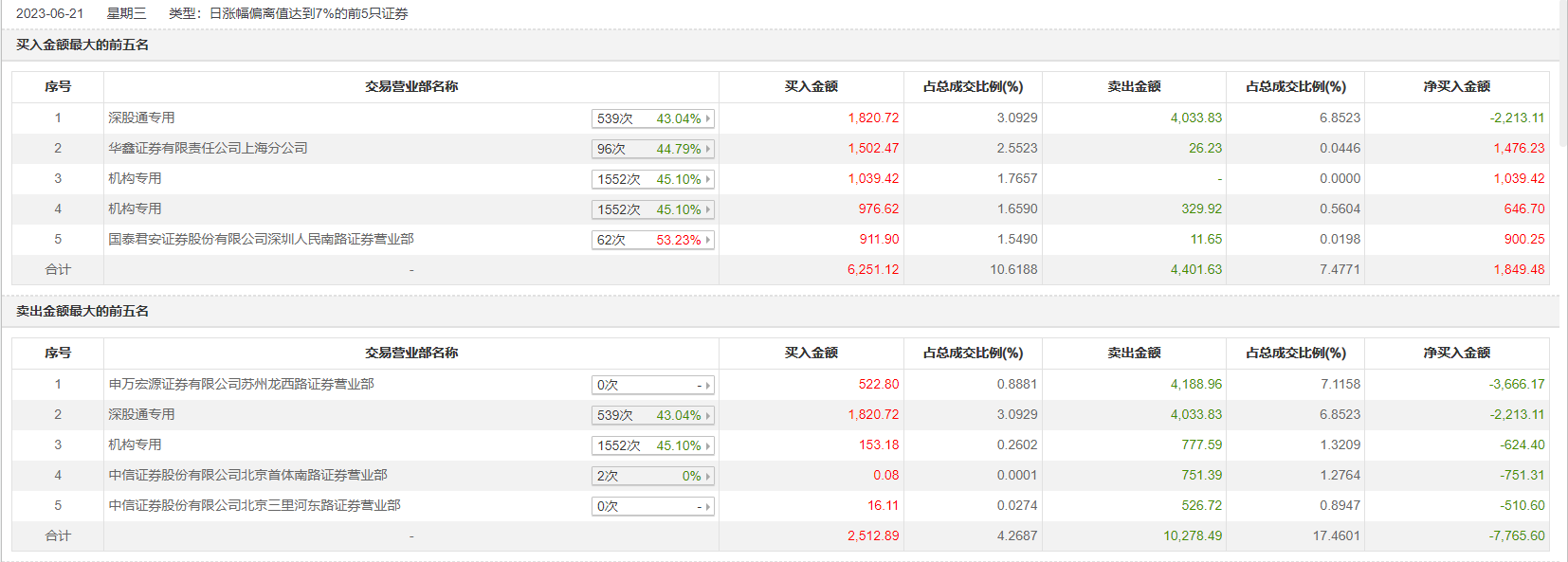Click the 卖出金额最大的前五名 section header
This screenshot has width=1568, height=562.
pos(82,311)
